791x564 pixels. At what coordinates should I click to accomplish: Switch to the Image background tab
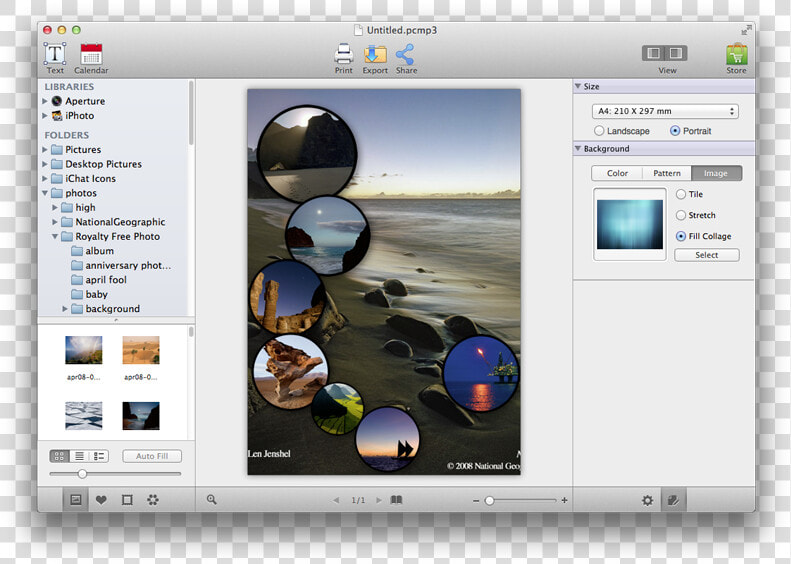point(716,173)
